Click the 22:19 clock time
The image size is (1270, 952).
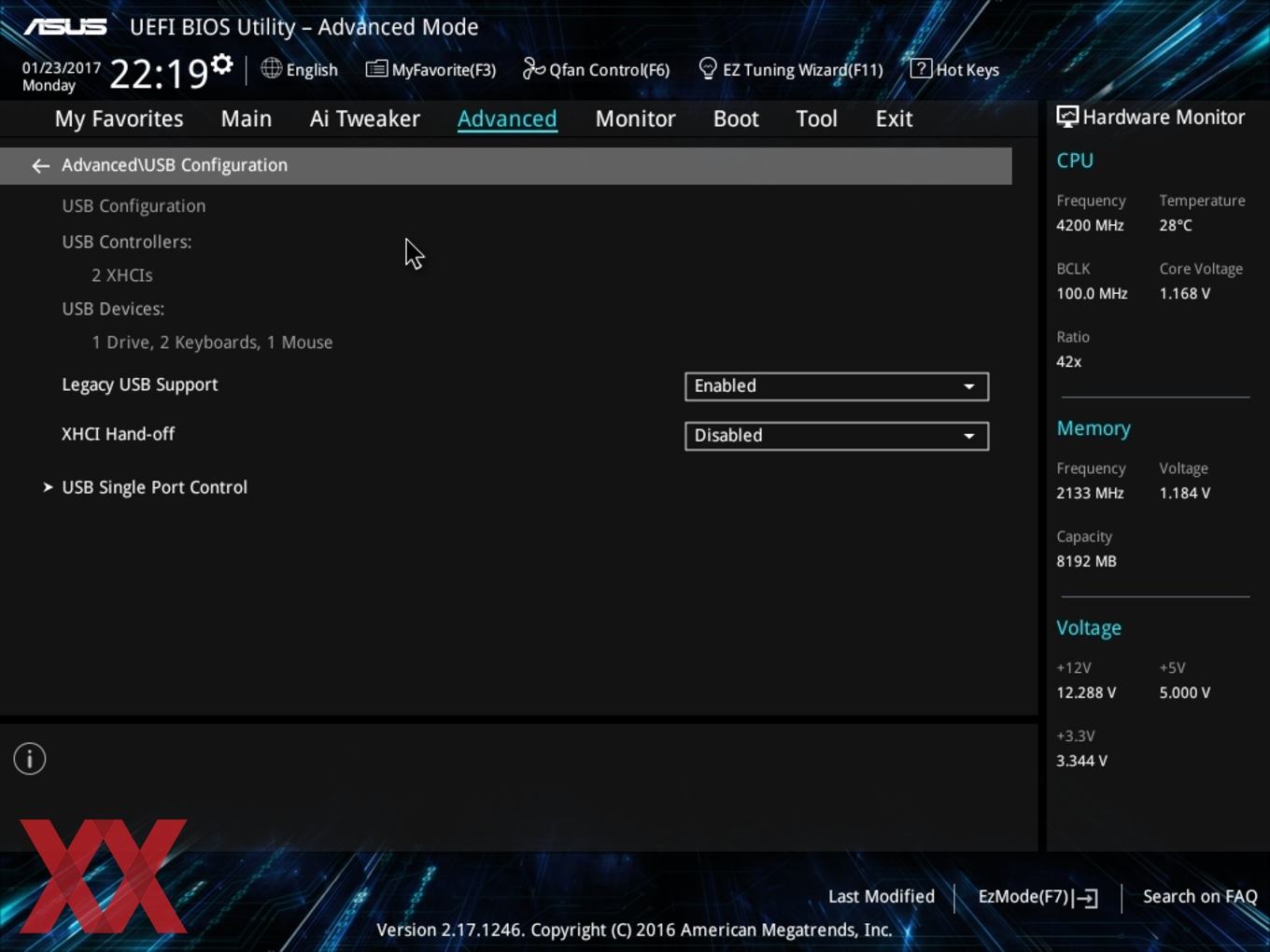[x=159, y=73]
